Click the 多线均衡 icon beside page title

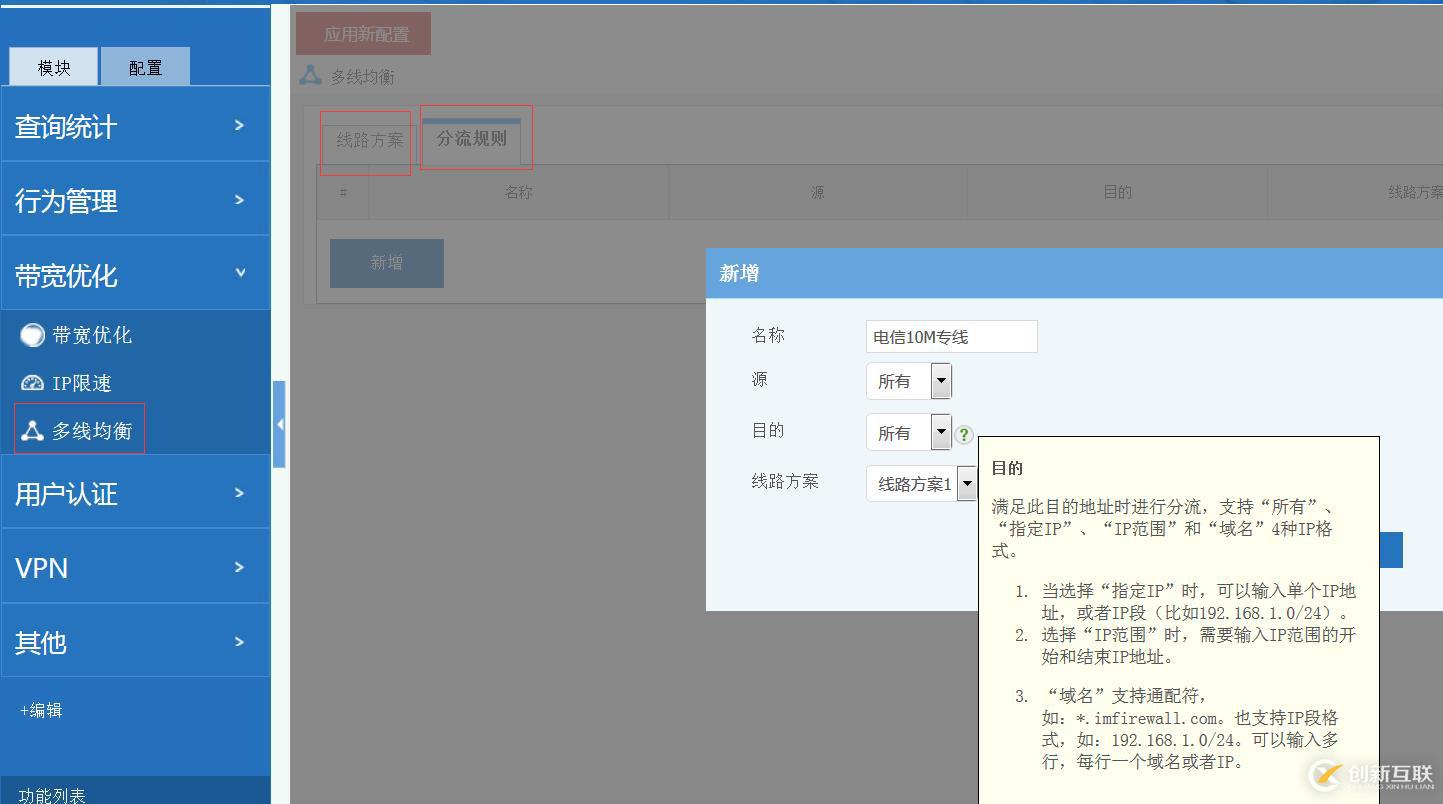coord(308,74)
